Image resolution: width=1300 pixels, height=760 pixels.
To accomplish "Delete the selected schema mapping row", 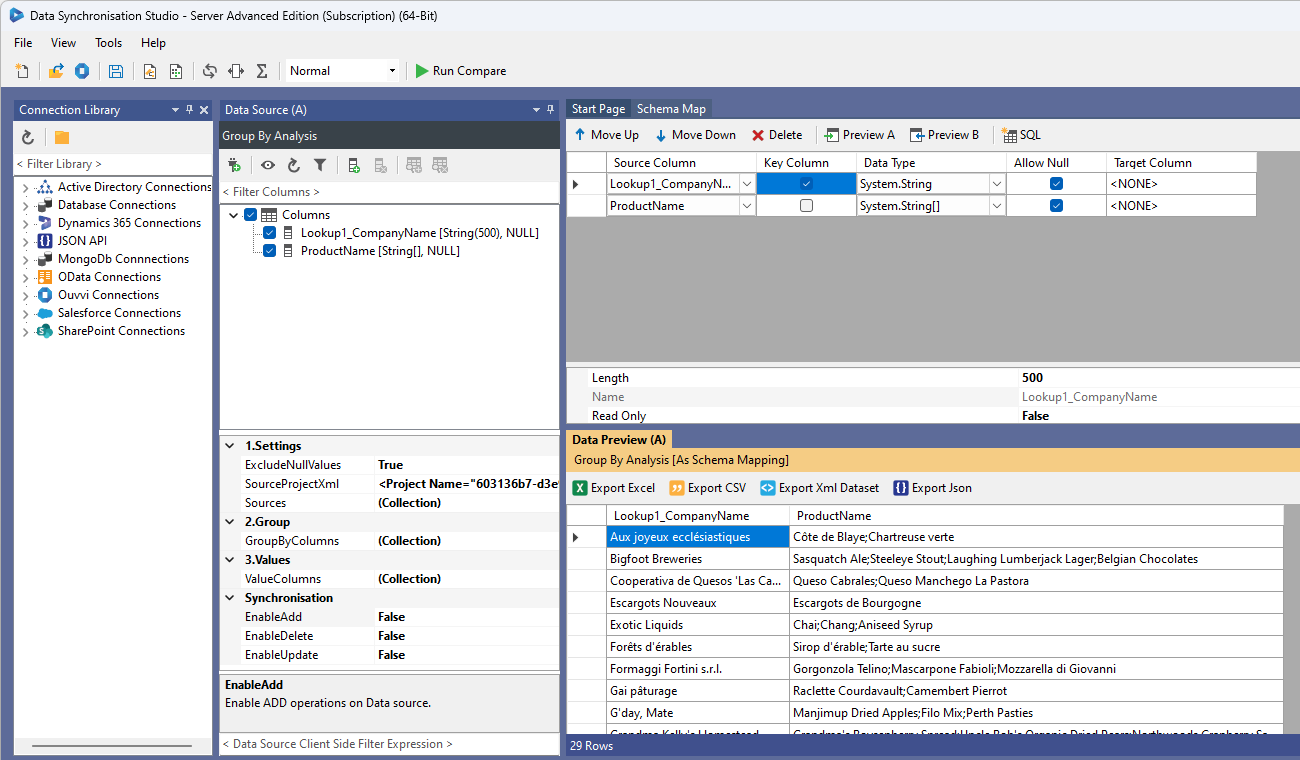I will pos(777,135).
